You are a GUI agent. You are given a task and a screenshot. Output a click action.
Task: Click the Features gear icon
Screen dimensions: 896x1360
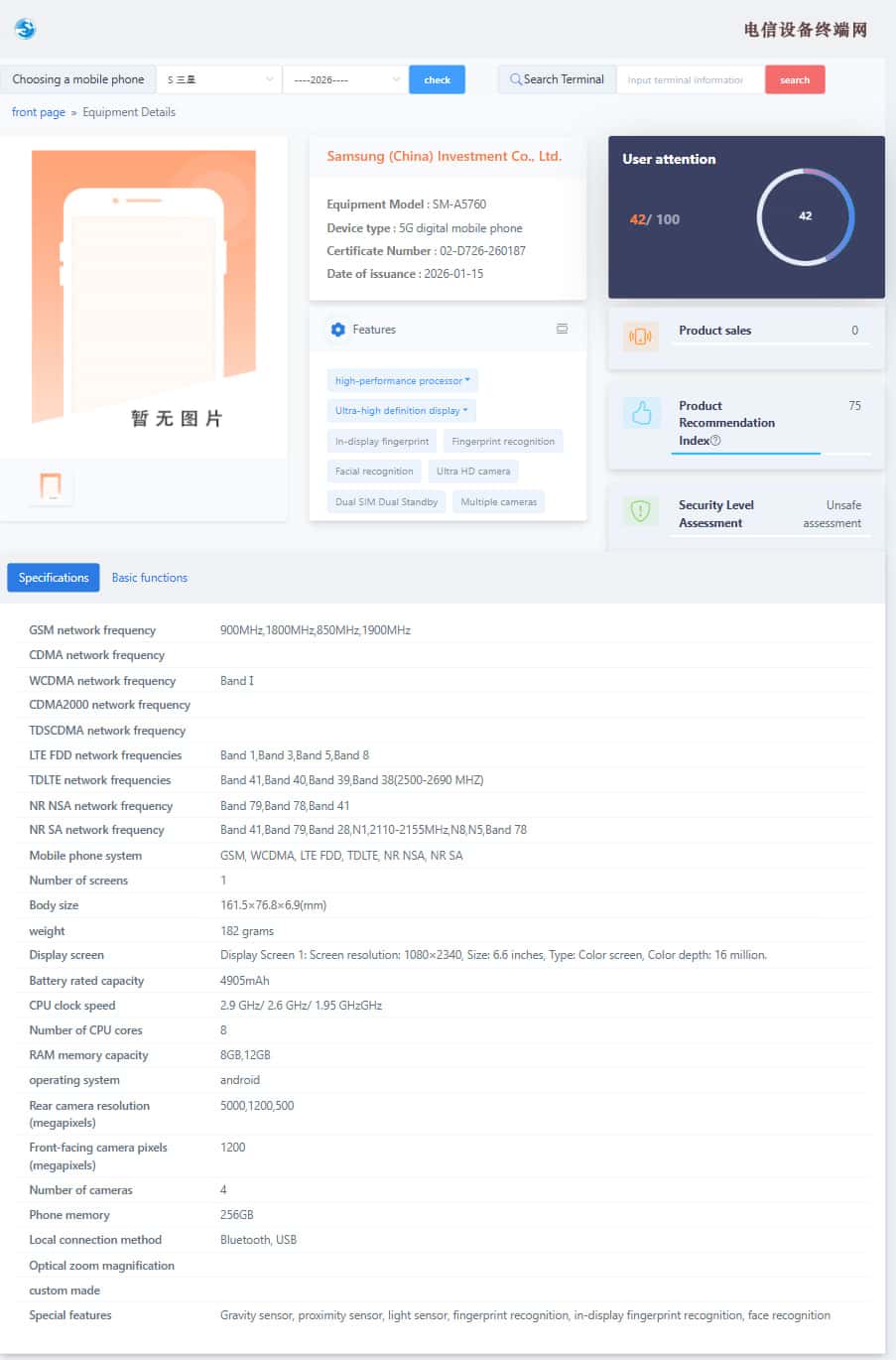(x=338, y=330)
